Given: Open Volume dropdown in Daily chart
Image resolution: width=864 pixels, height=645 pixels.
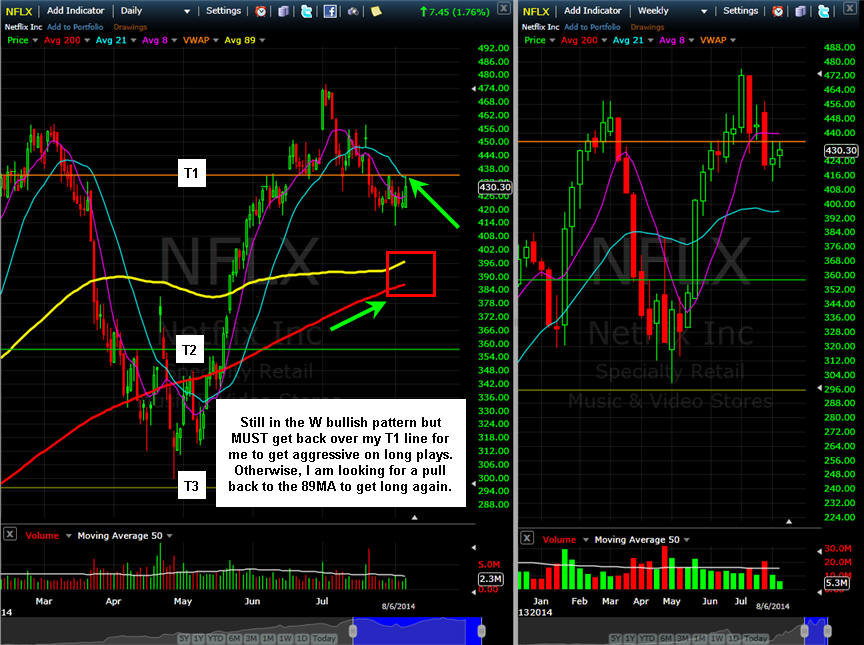Looking at the screenshot, I should pos(68,536).
